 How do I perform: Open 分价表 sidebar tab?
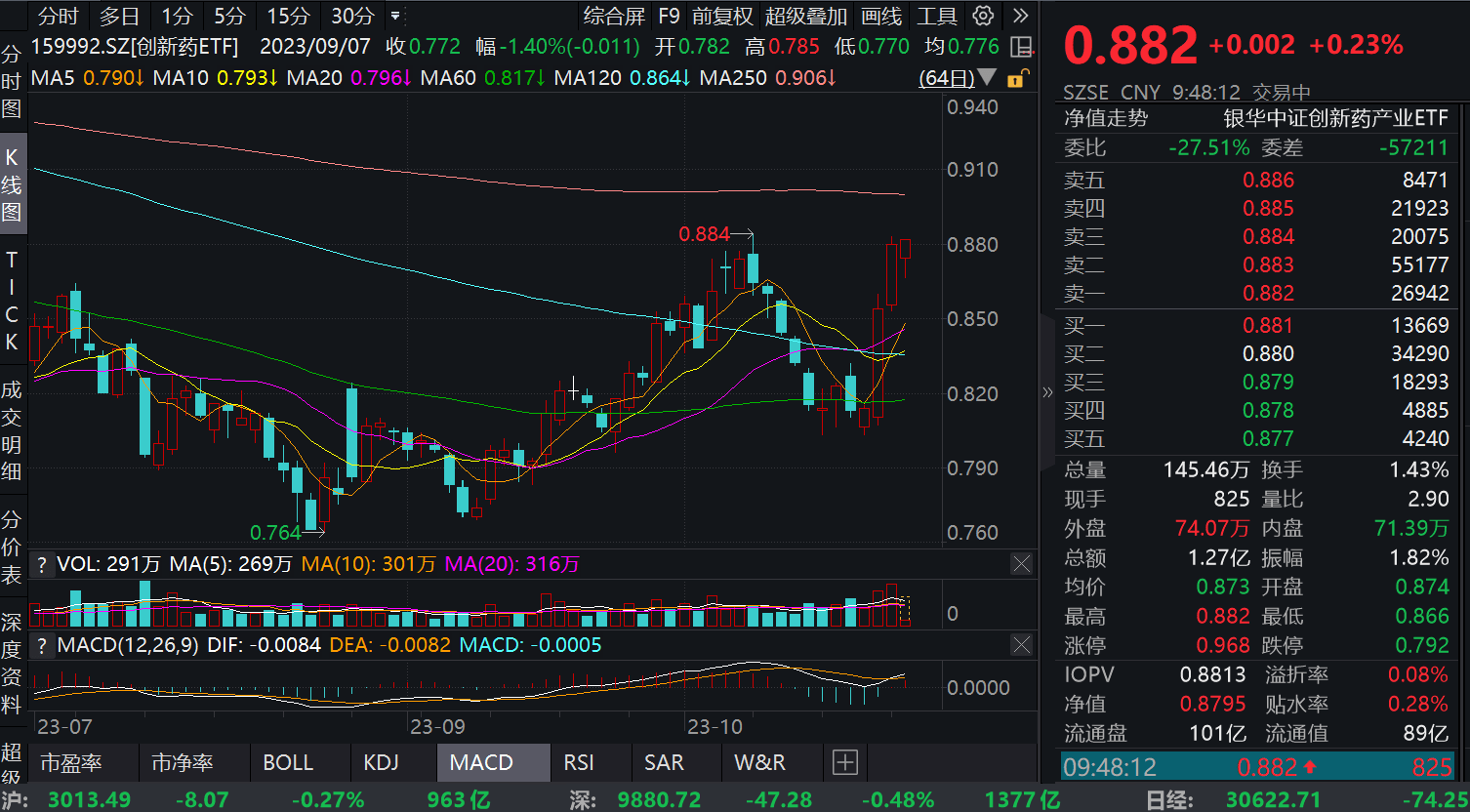[x=12, y=547]
